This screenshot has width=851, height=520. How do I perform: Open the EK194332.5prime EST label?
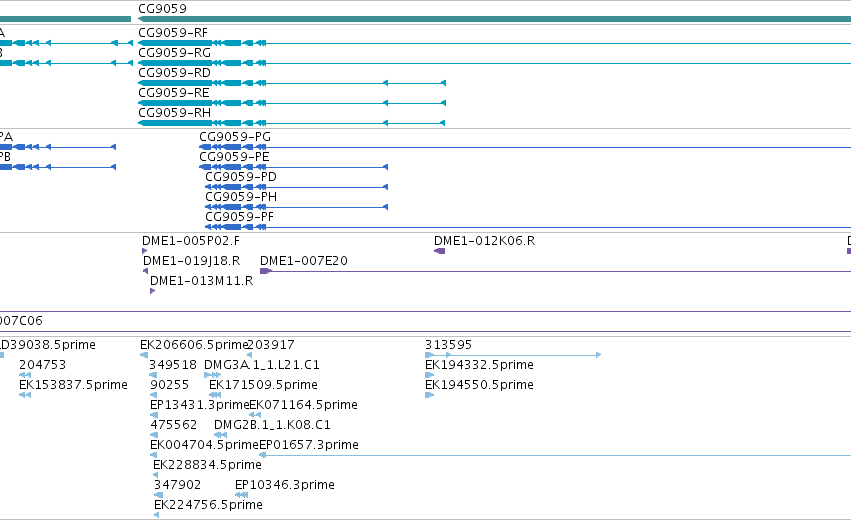coord(479,365)
